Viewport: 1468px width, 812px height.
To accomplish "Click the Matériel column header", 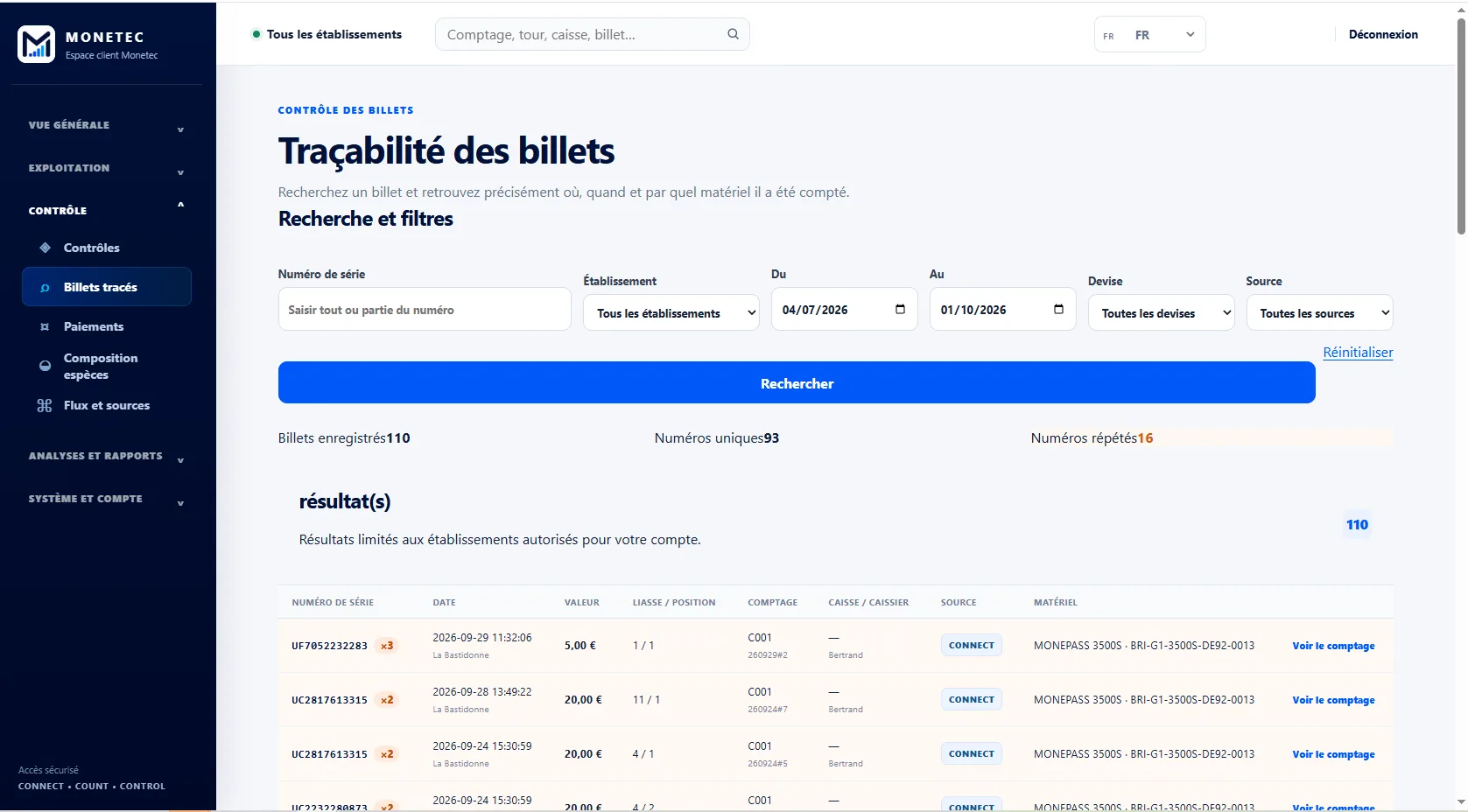I will [x=1055, y=602].
